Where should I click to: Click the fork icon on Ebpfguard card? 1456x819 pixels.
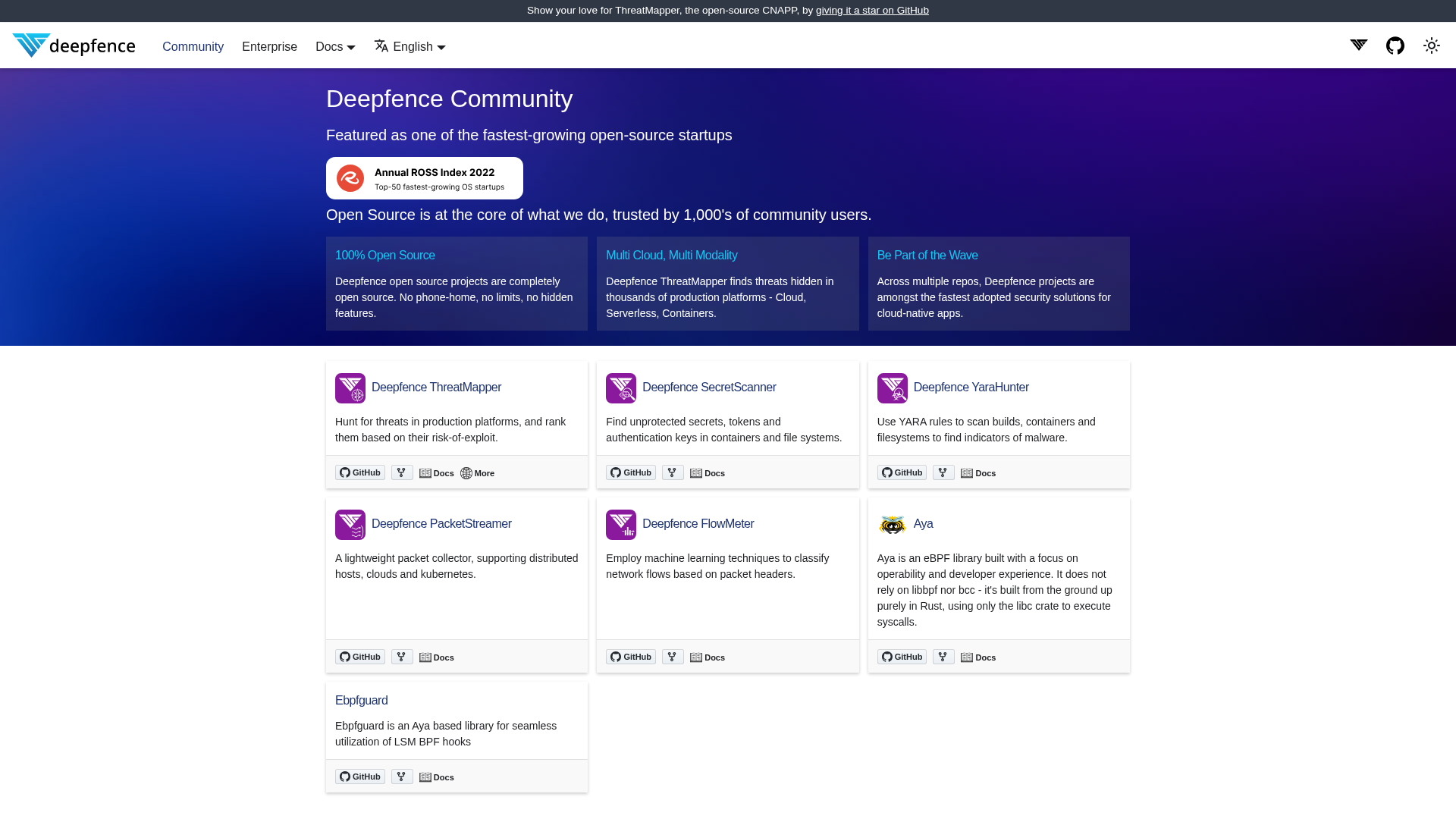pos(401,776)
